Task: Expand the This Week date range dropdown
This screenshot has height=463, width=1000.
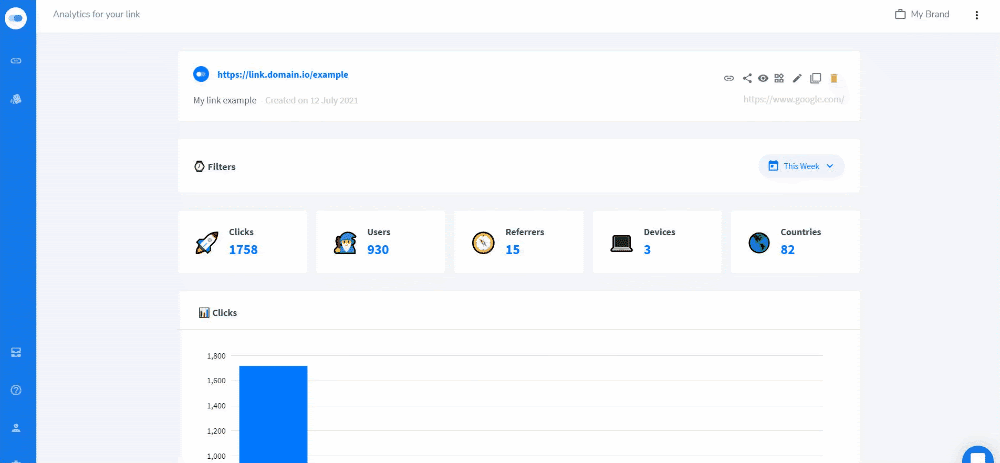Action: (801, 166)
